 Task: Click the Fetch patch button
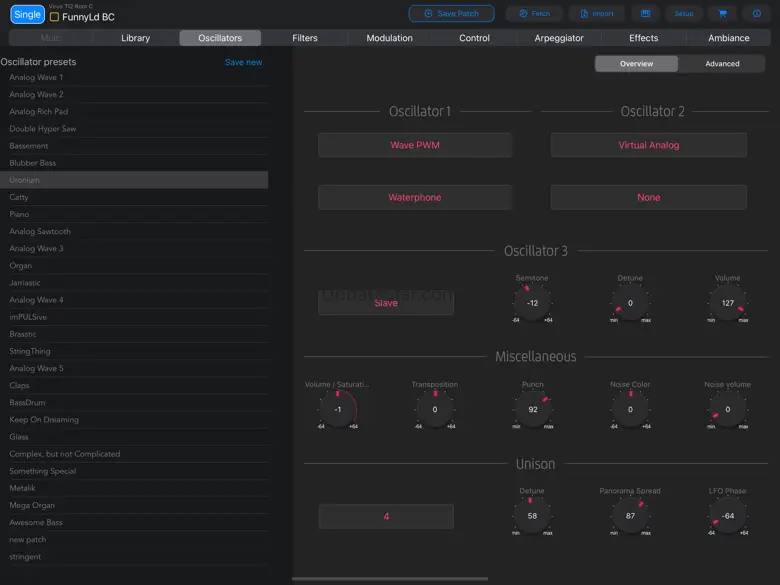pos(534,14)
